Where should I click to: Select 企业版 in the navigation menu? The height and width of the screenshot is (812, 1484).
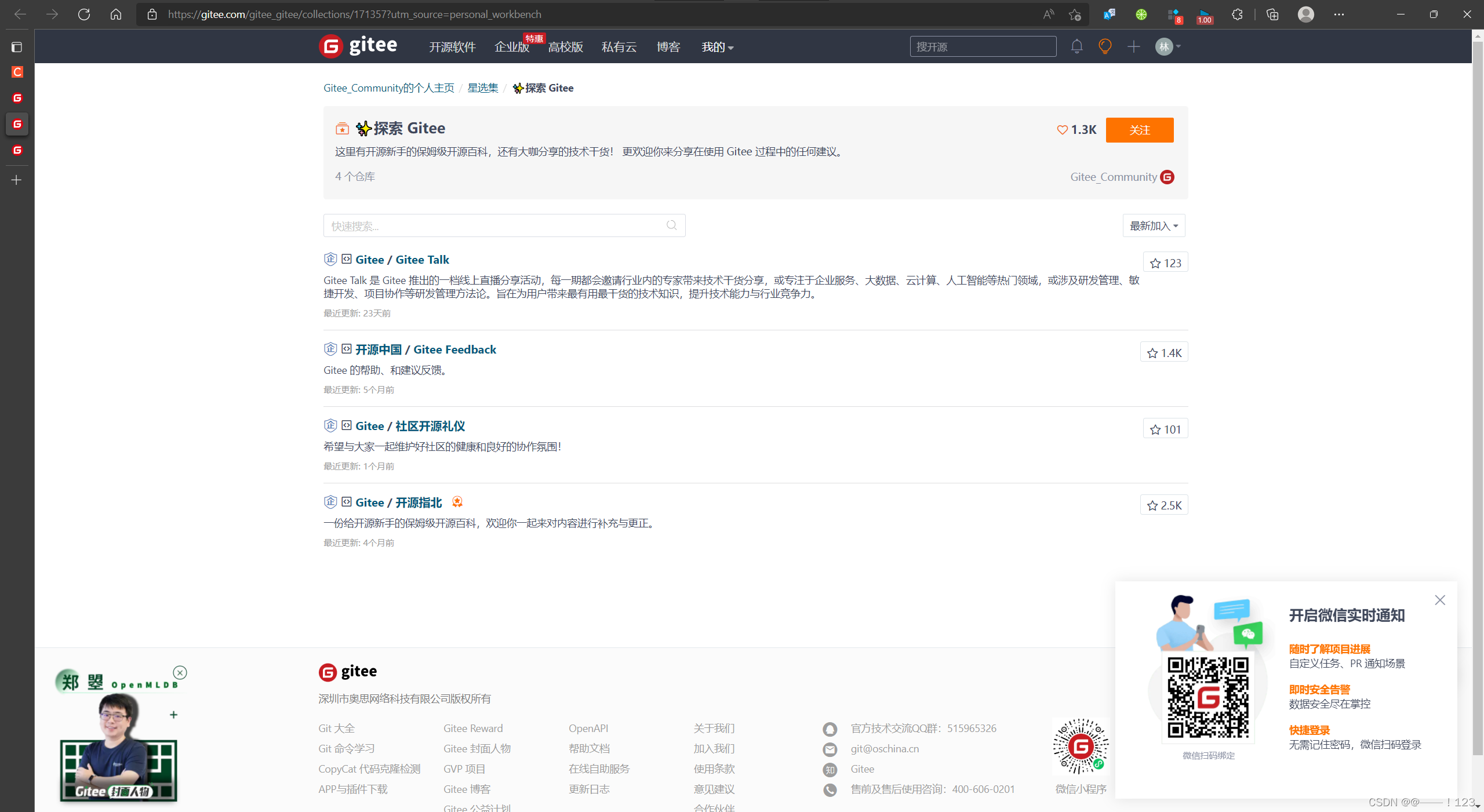point(511,47)
